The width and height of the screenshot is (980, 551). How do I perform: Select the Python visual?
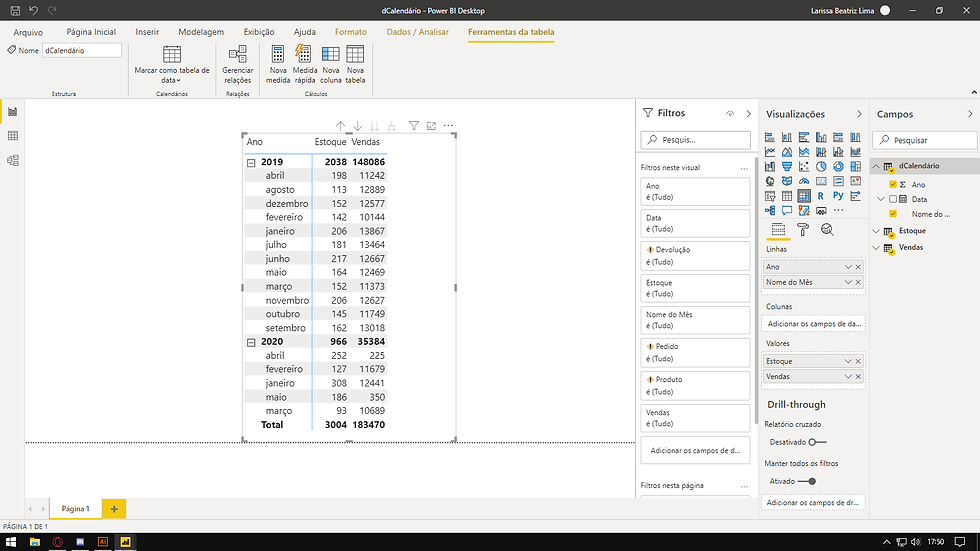coord(838,196)
